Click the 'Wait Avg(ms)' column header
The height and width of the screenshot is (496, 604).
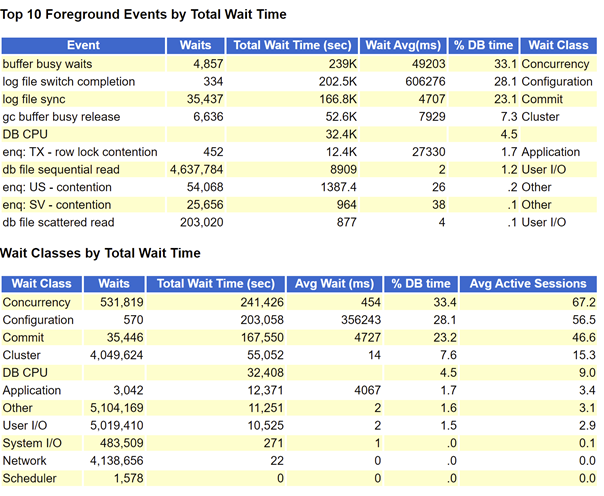click(x=403, y=45)
